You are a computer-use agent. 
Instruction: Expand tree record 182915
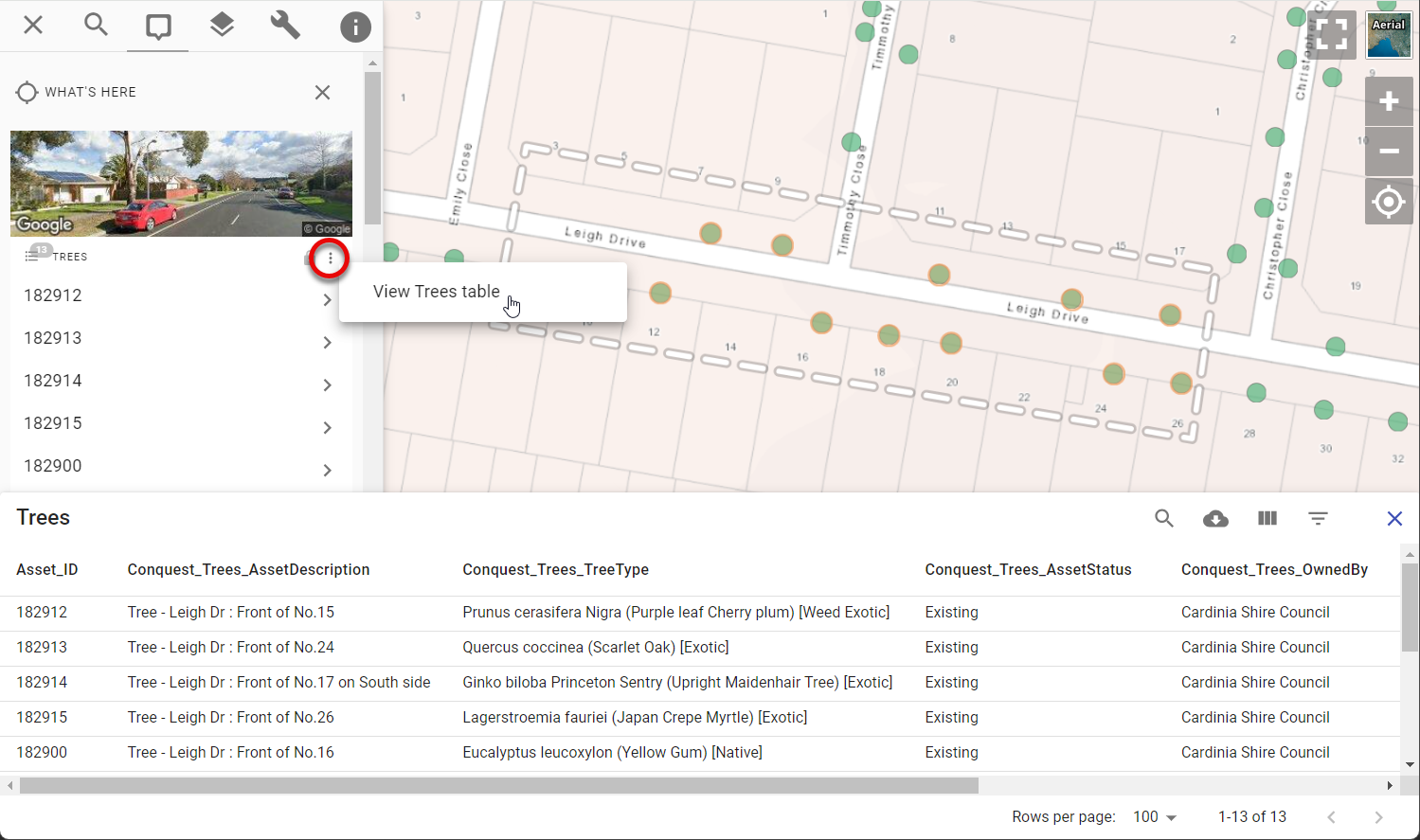[x=327, y=427]
